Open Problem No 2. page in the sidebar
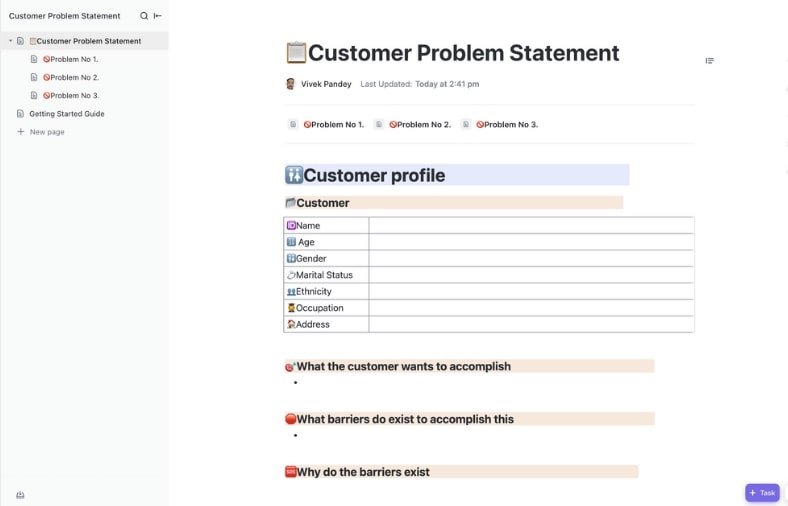Viewport: 788px width, 506px height. click(x=74, y=78)
